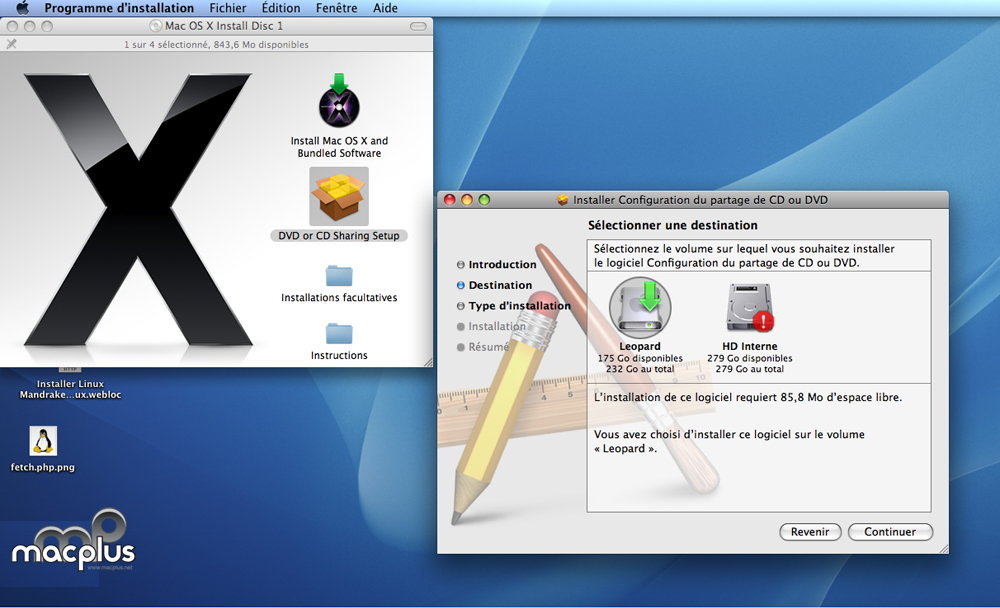Open the Édition menu
This screenshot has height=608, width=1000.
280,8
